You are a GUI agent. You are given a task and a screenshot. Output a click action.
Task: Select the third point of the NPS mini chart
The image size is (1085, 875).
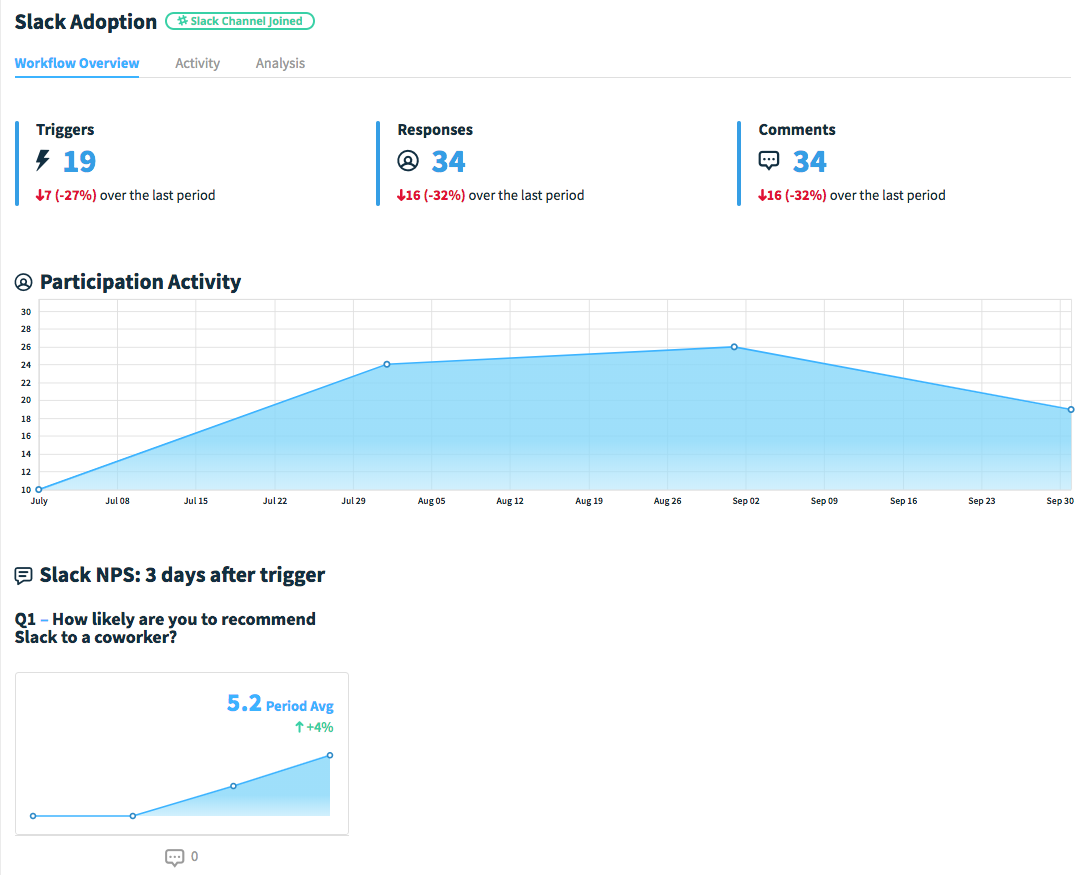click(x=233, y=786)
